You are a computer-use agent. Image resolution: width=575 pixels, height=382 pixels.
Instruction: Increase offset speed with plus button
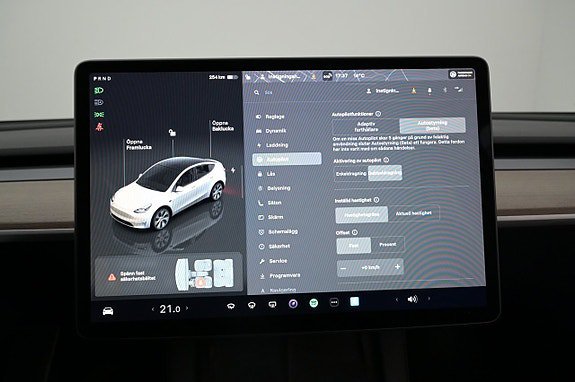(398, 267)
